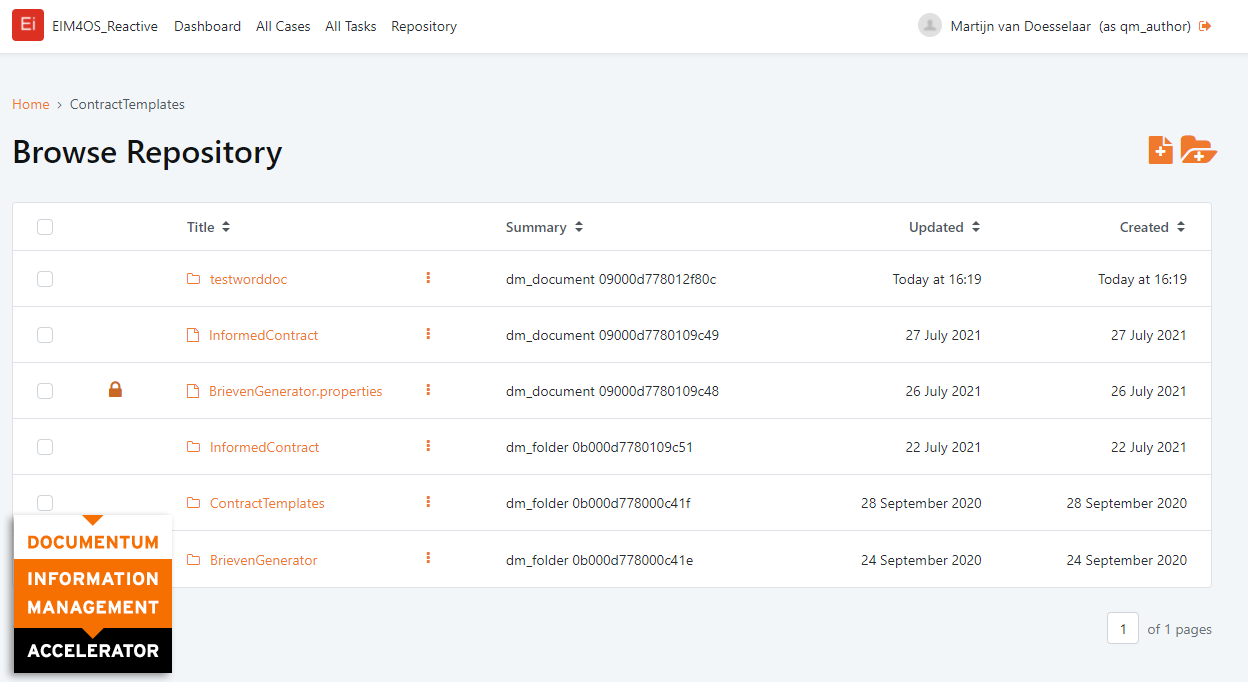This screenshot has height=682, width=1248.
Task: Click the add new document icon
Action: 1160,150
